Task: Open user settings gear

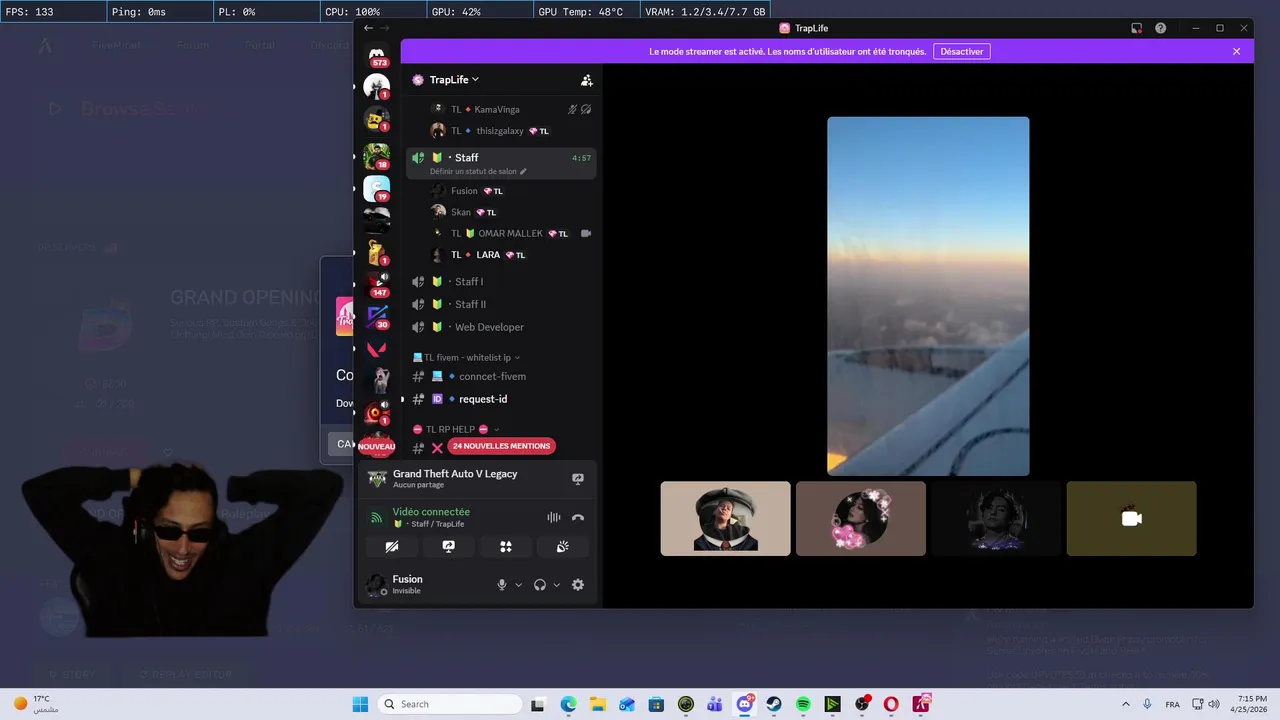Action: pyautogui.click(x=578, y=585)
